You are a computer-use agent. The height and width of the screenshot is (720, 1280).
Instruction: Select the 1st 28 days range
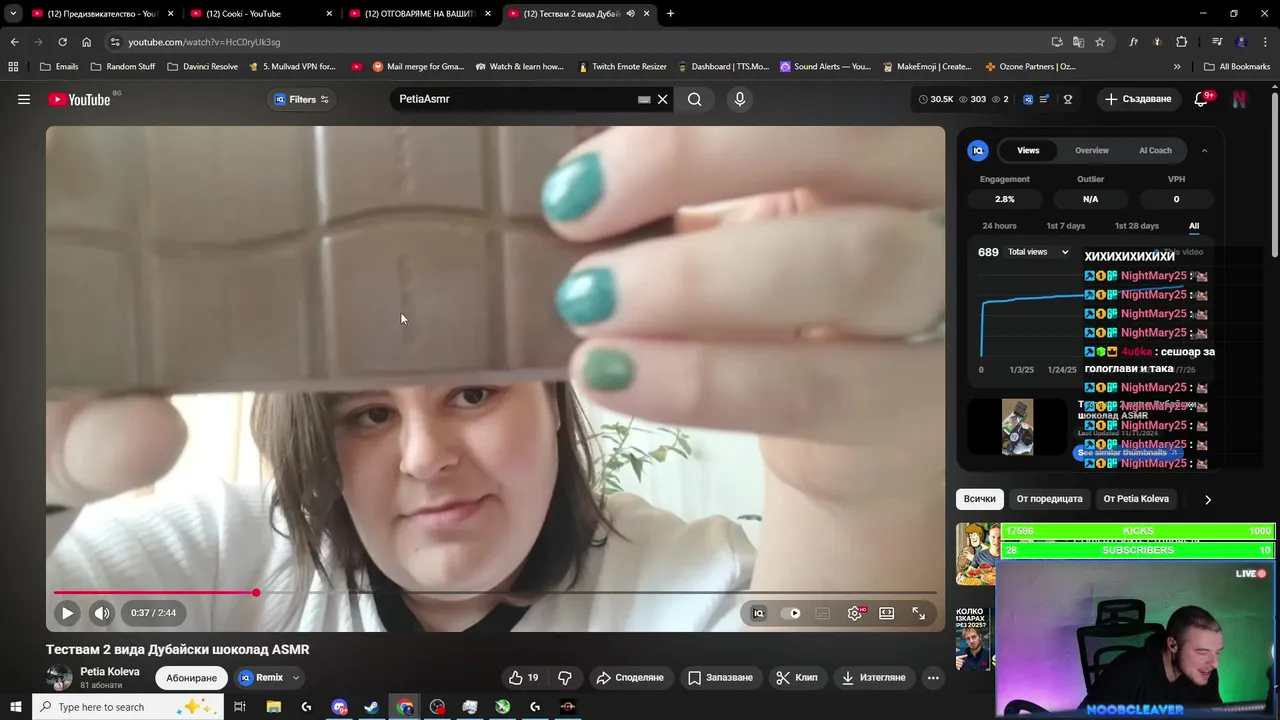point(1137,226)
